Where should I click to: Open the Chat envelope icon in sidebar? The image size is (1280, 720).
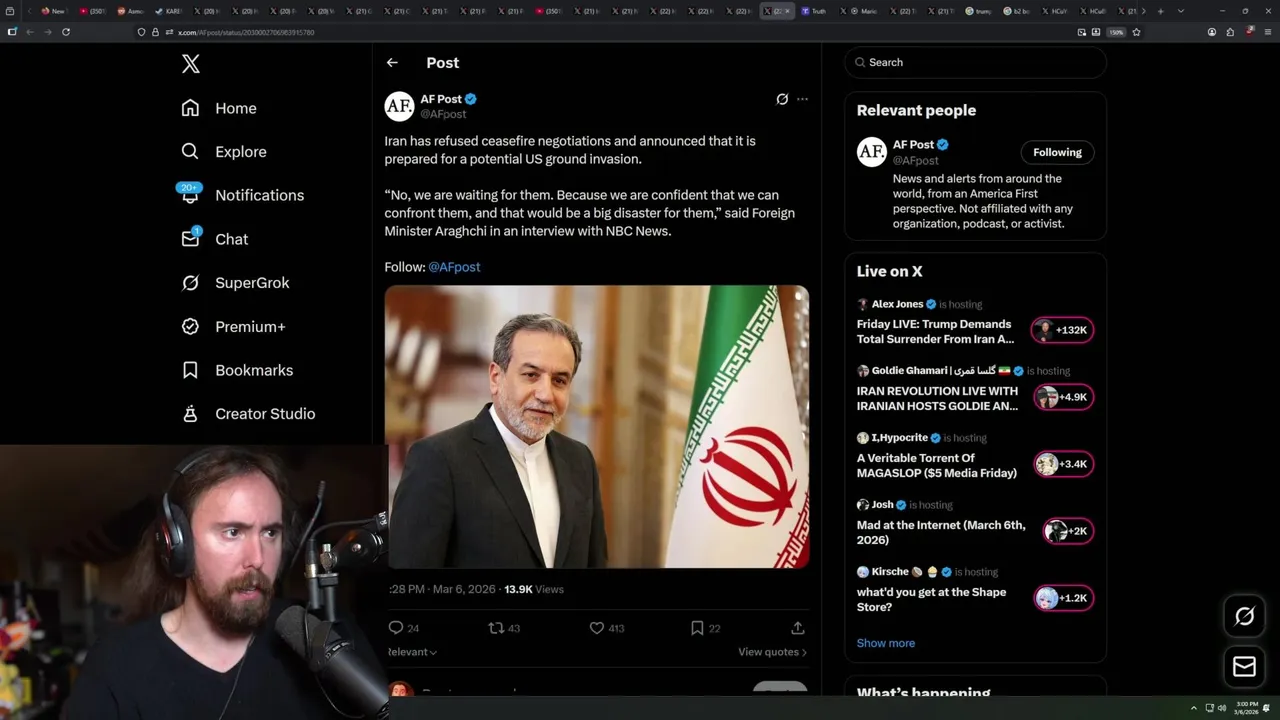[x=190, y=239]
